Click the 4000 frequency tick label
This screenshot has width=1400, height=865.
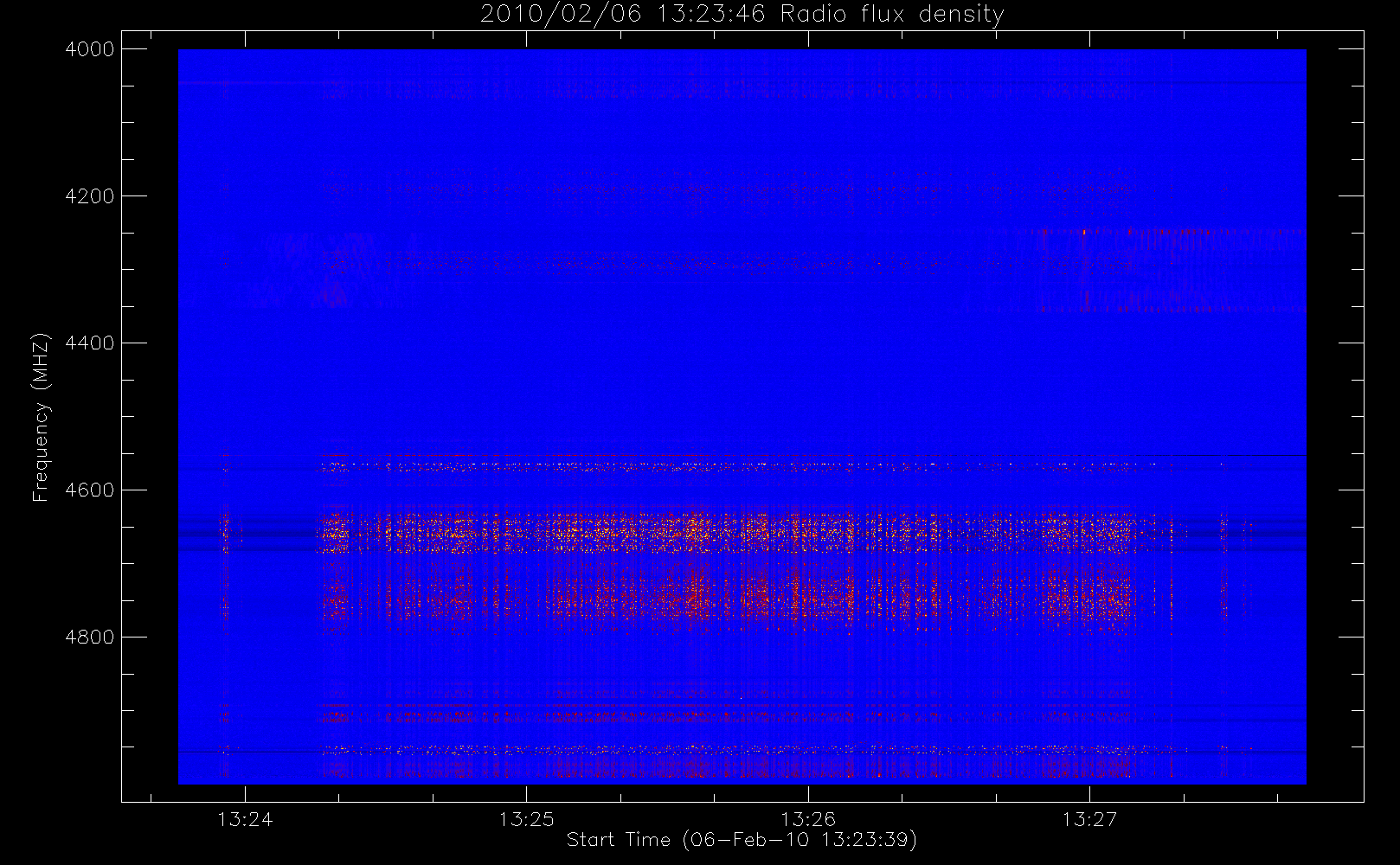[x=90, y=49]
